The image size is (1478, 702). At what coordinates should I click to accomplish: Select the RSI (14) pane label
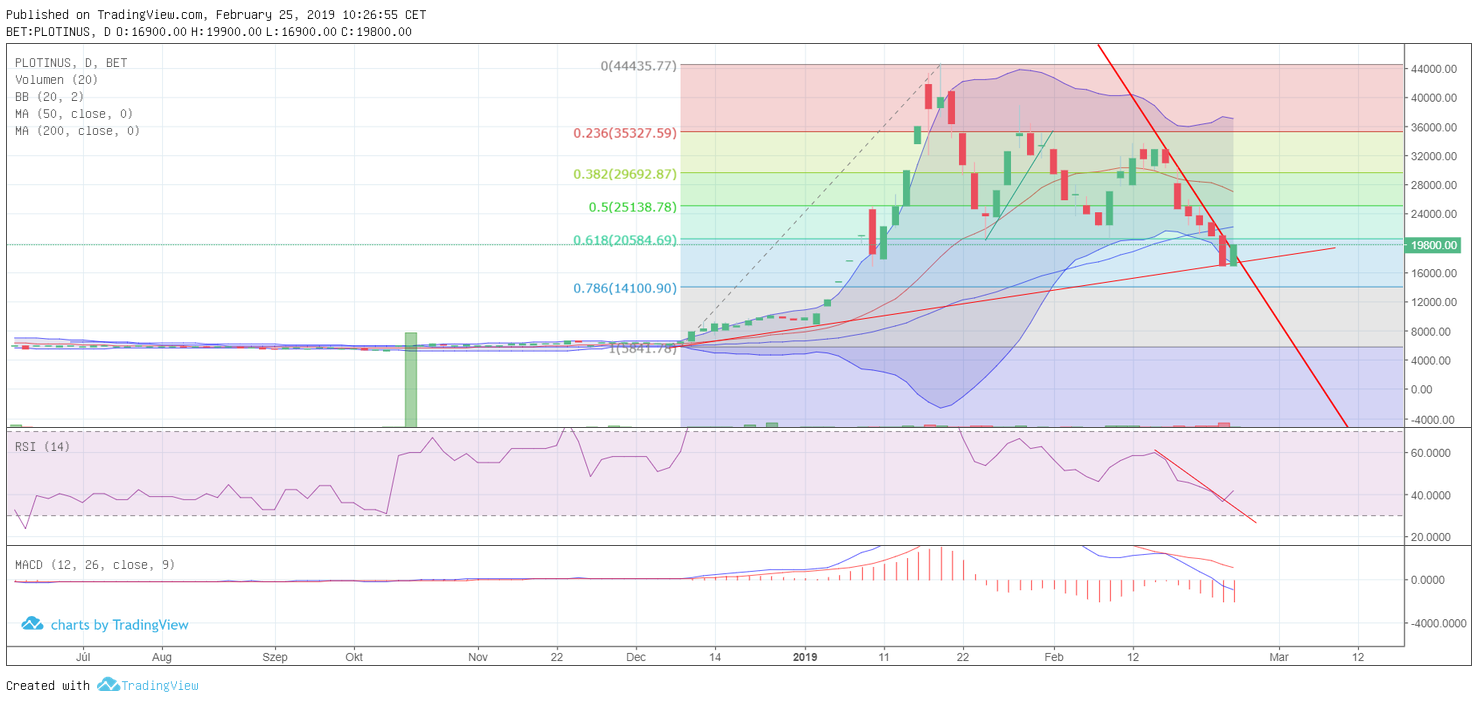click(42, 446)
